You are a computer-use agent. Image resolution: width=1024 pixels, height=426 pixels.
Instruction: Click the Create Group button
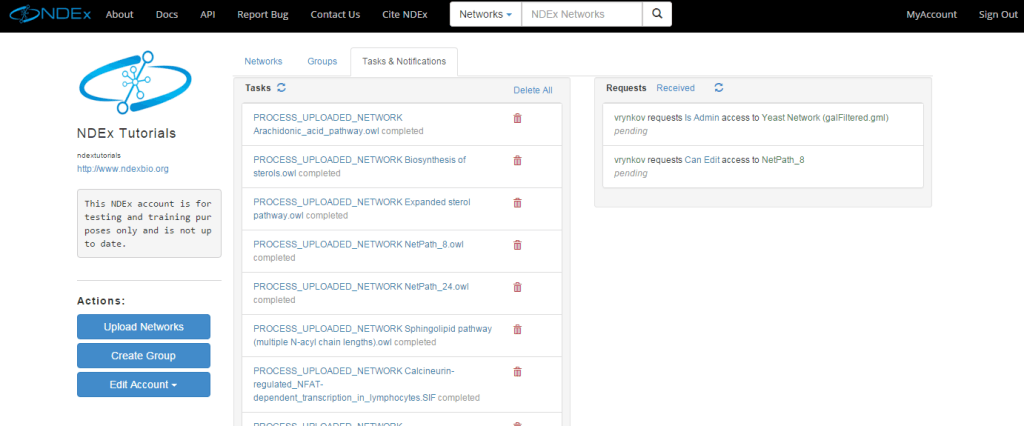point(144,356)
